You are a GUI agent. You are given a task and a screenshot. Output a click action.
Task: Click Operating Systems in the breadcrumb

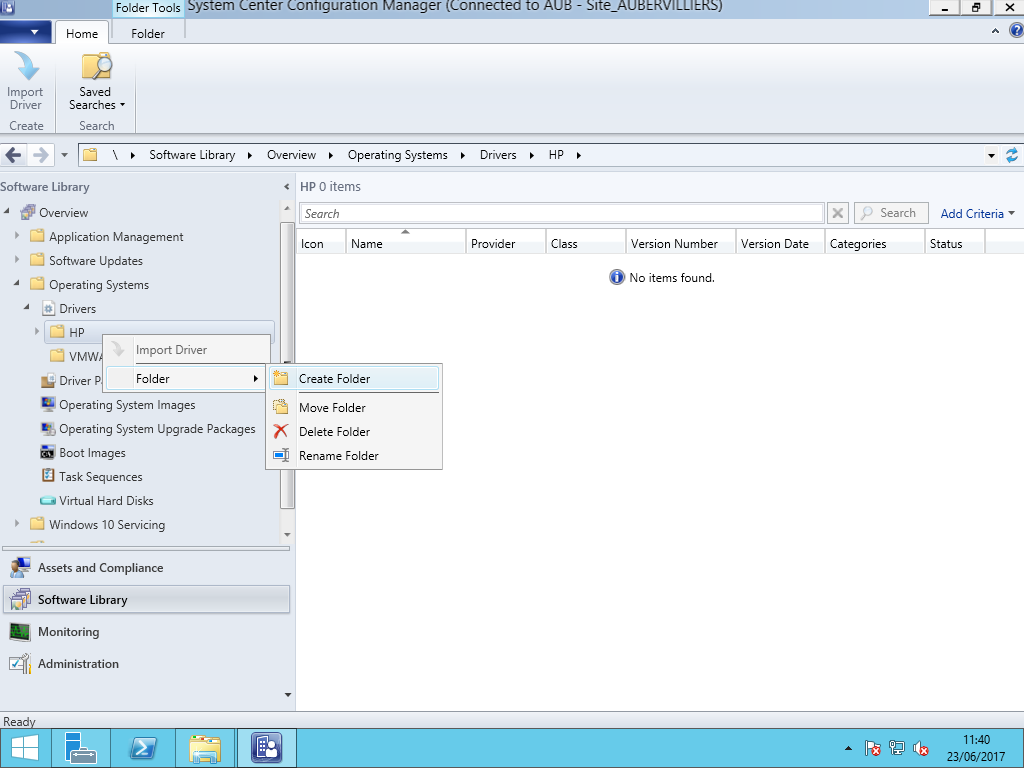pos(398,155)
